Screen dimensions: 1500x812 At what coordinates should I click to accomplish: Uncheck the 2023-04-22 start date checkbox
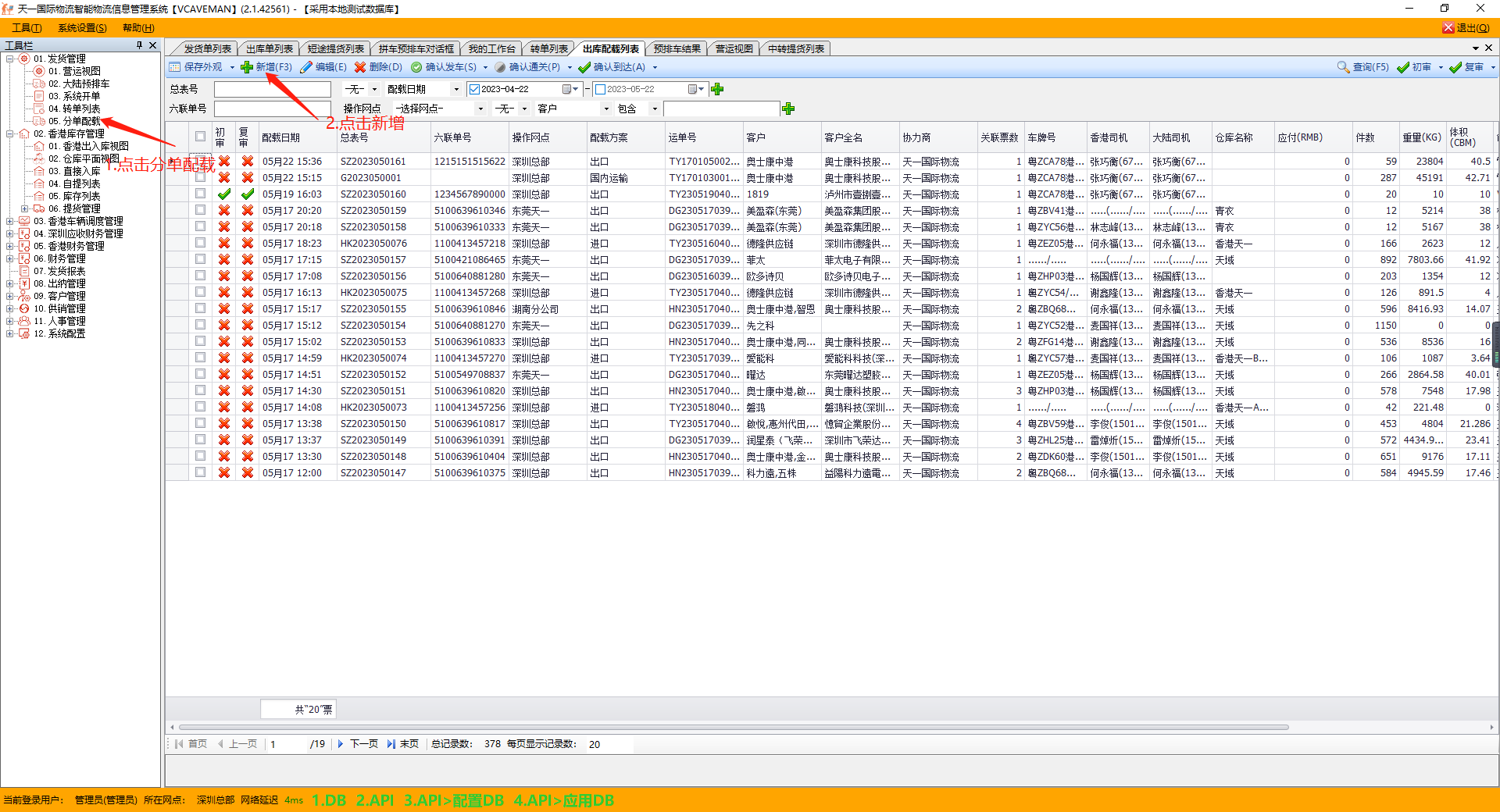pos(474,89)
